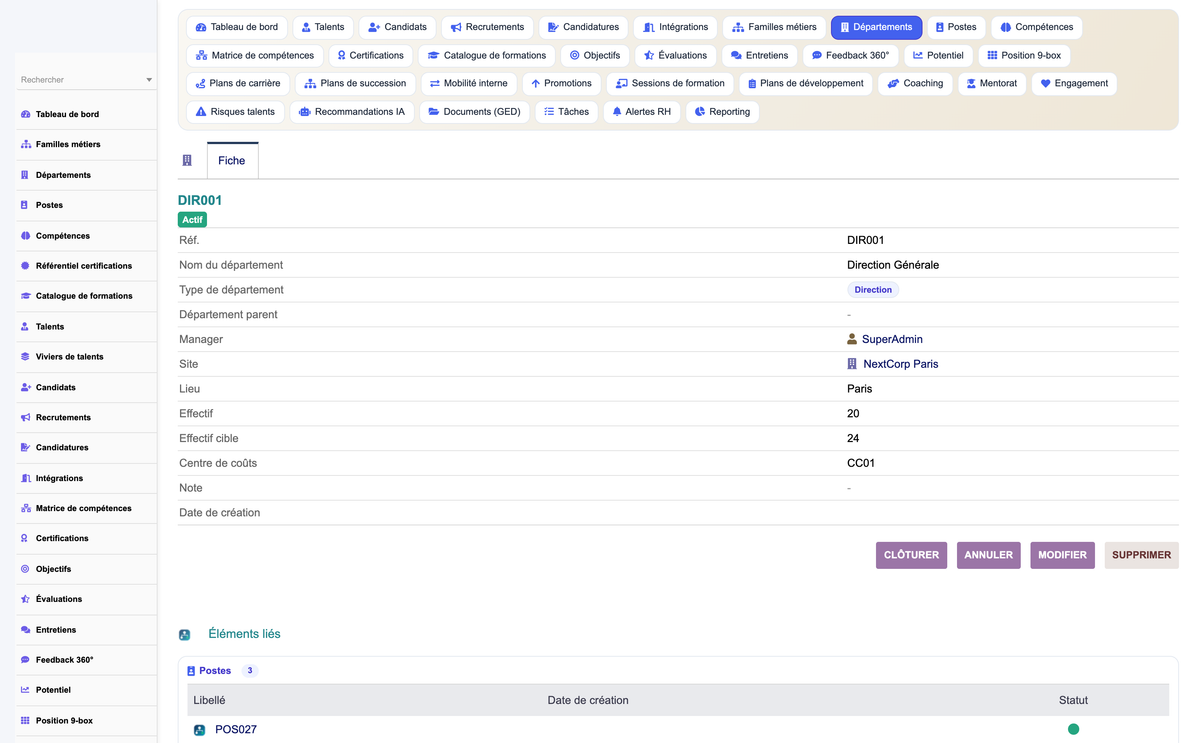Click the Éléments liés section icon
1200x743 pixels.
(x=185, y=635)
